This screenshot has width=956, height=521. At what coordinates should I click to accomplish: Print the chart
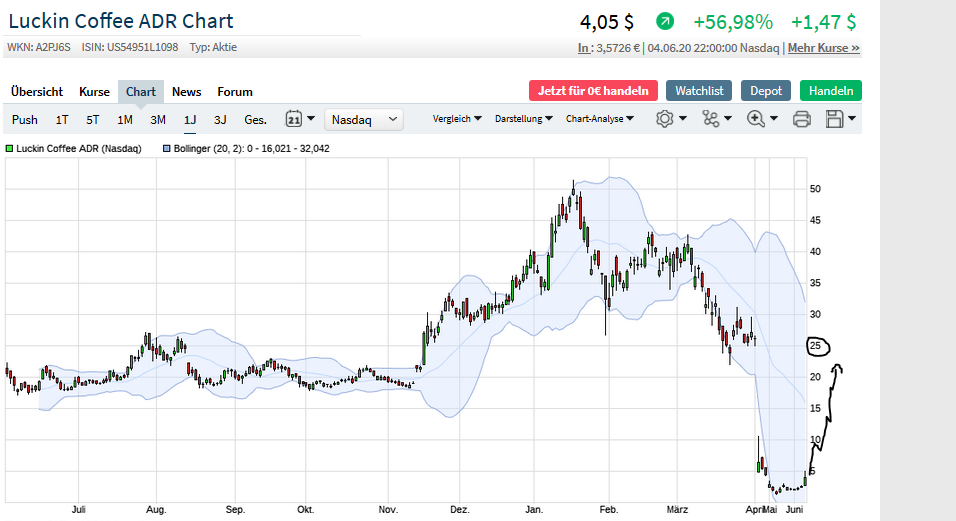[x=801, y=120]
